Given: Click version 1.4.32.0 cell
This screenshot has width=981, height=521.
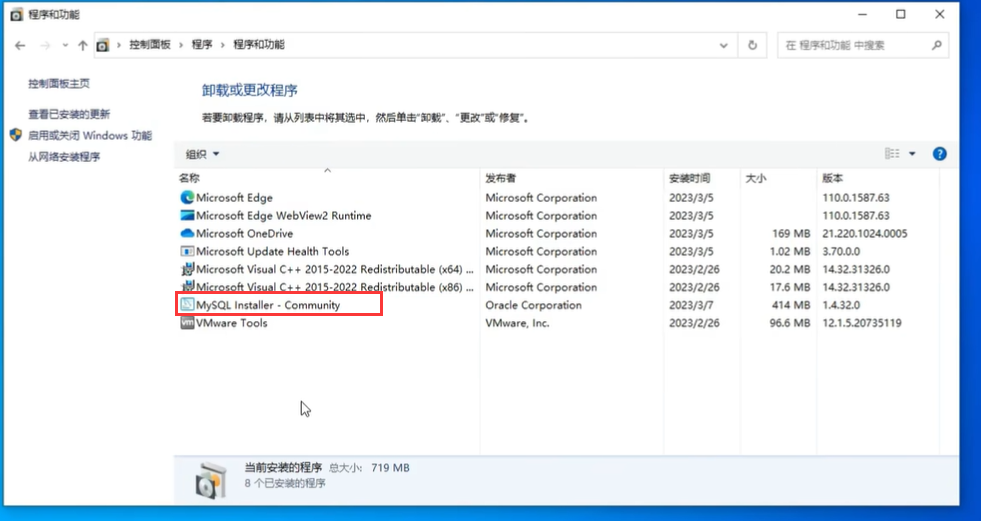Looking at the screenshot, I should (841, 305).
